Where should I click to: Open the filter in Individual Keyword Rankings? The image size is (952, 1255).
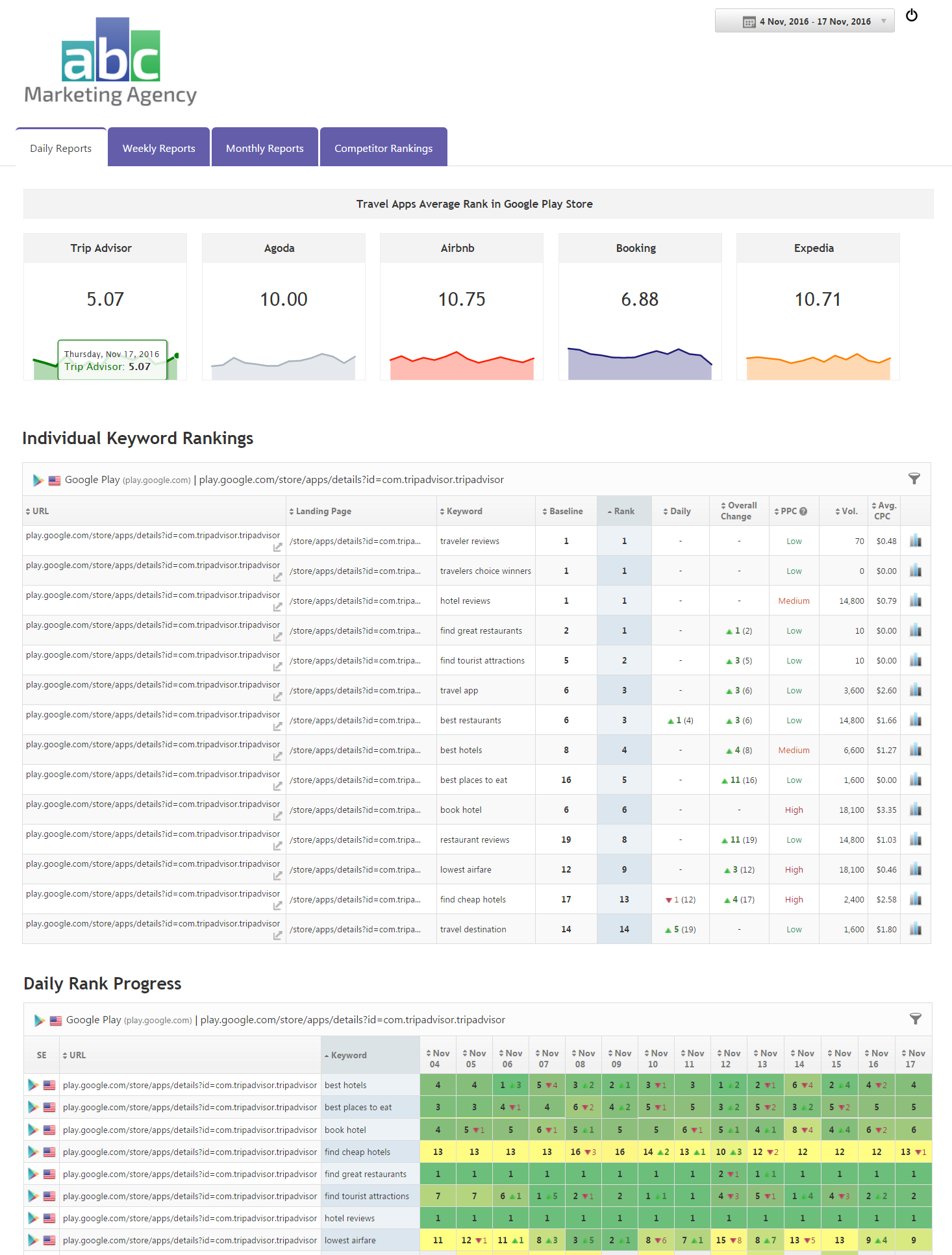(914, 479)
